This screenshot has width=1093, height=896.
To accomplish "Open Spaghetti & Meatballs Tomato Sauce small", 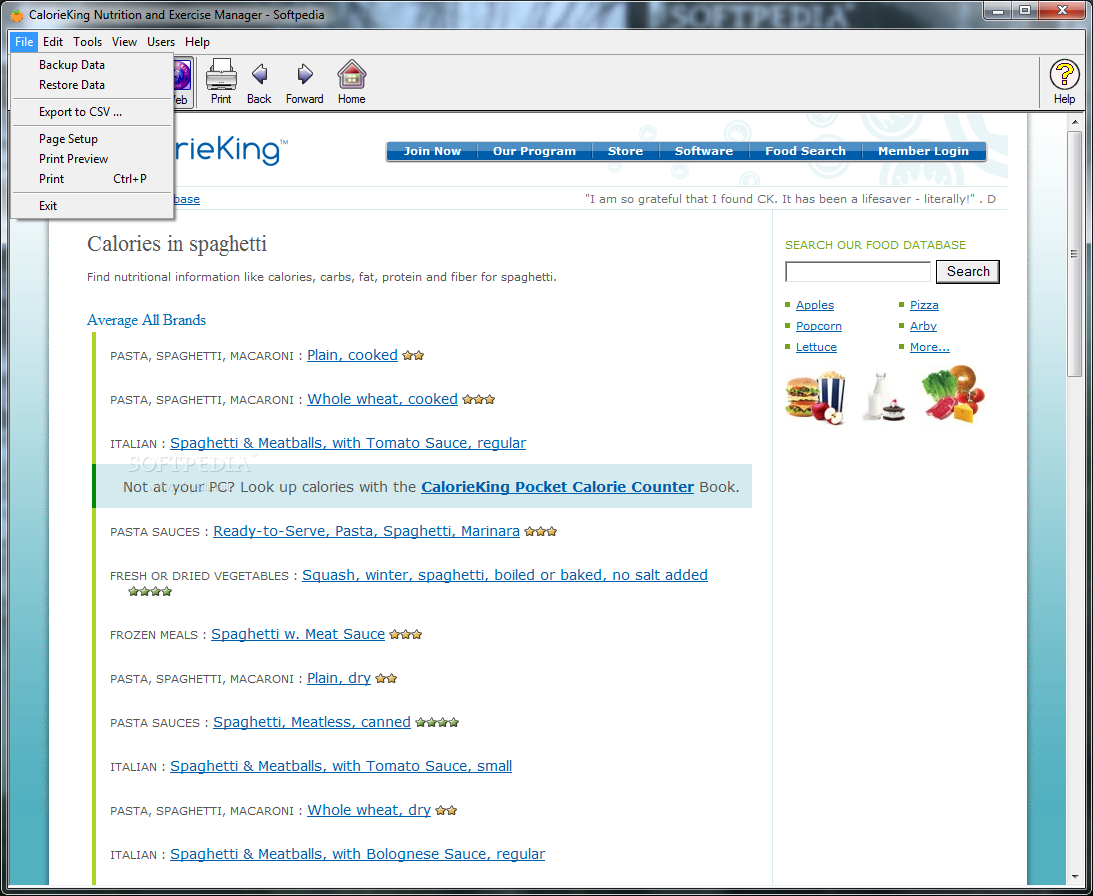I will coord(341,766).
